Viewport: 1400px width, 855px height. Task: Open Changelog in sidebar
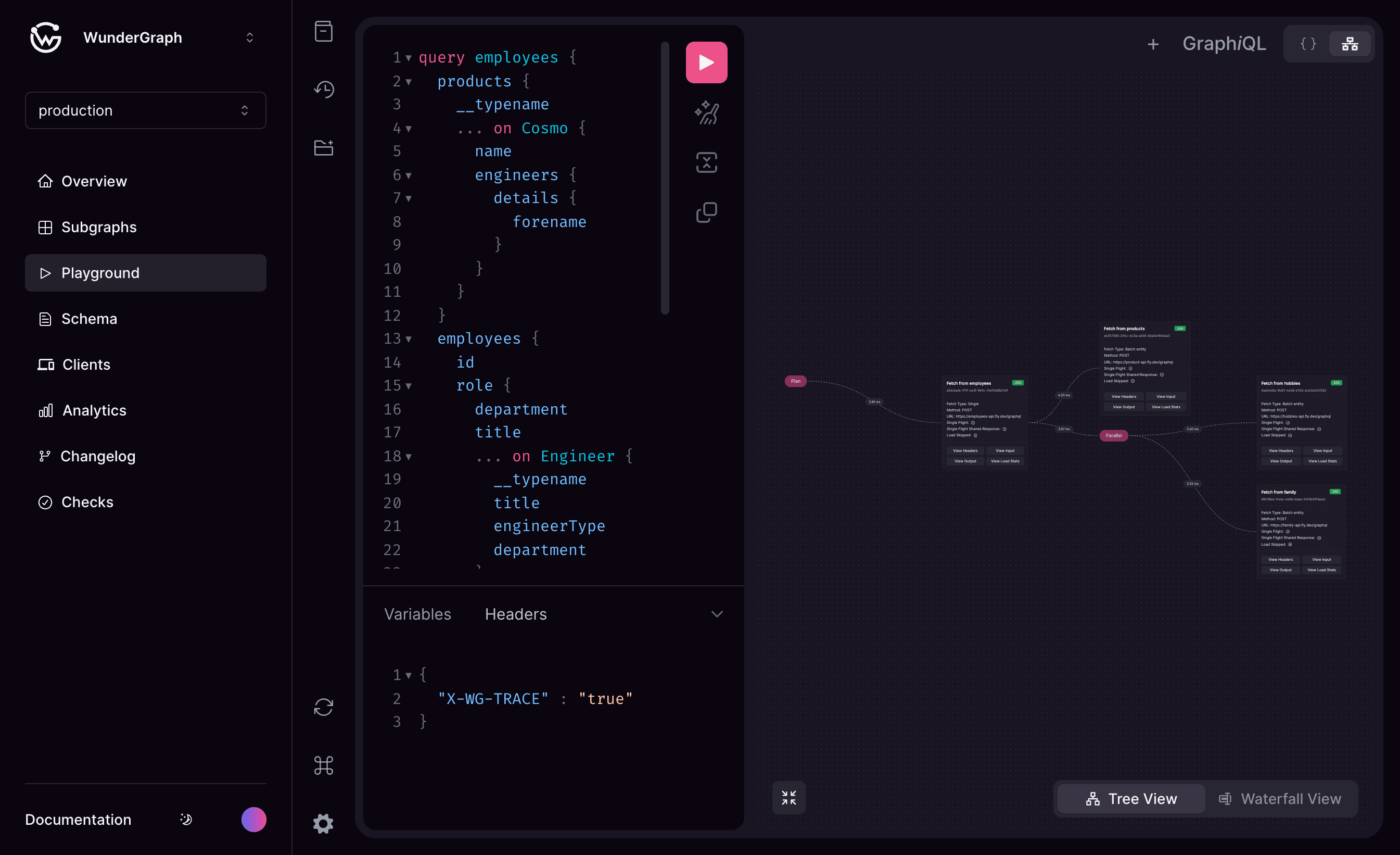[x=145, y=456]
